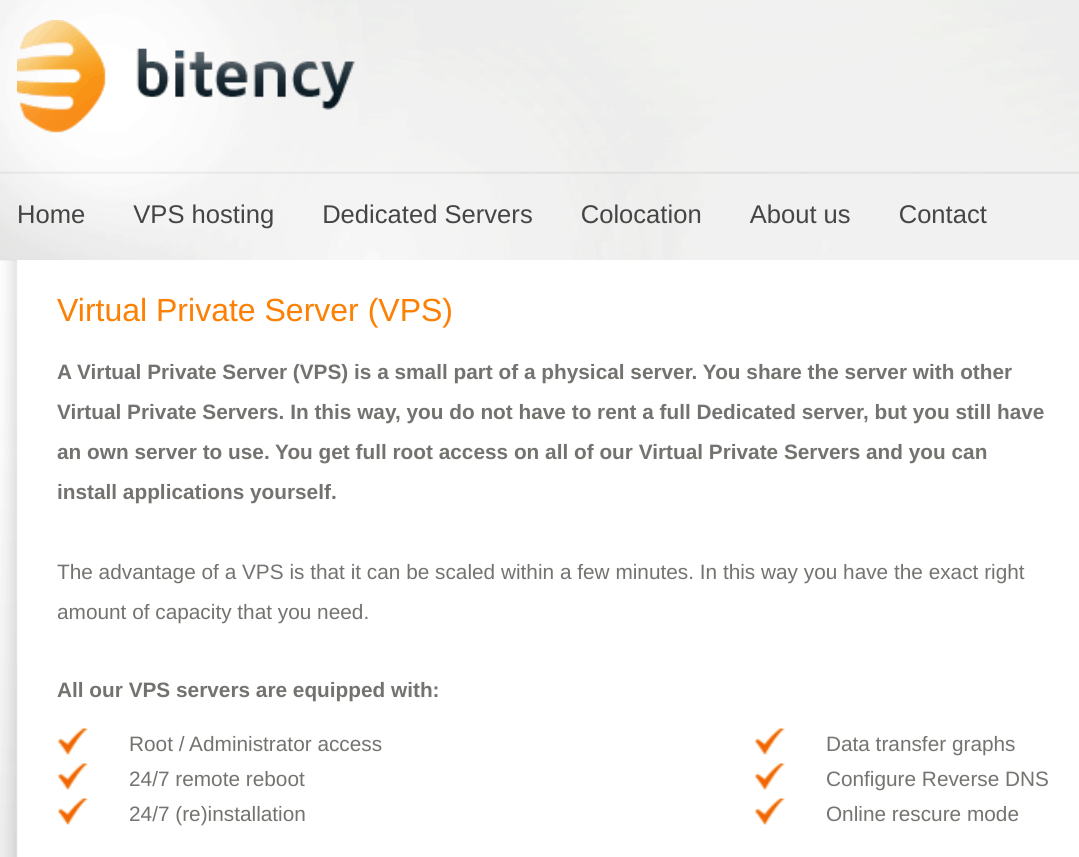Open the Home menu item
This screenshot has width=1079, height=857.
pos(51,215)
